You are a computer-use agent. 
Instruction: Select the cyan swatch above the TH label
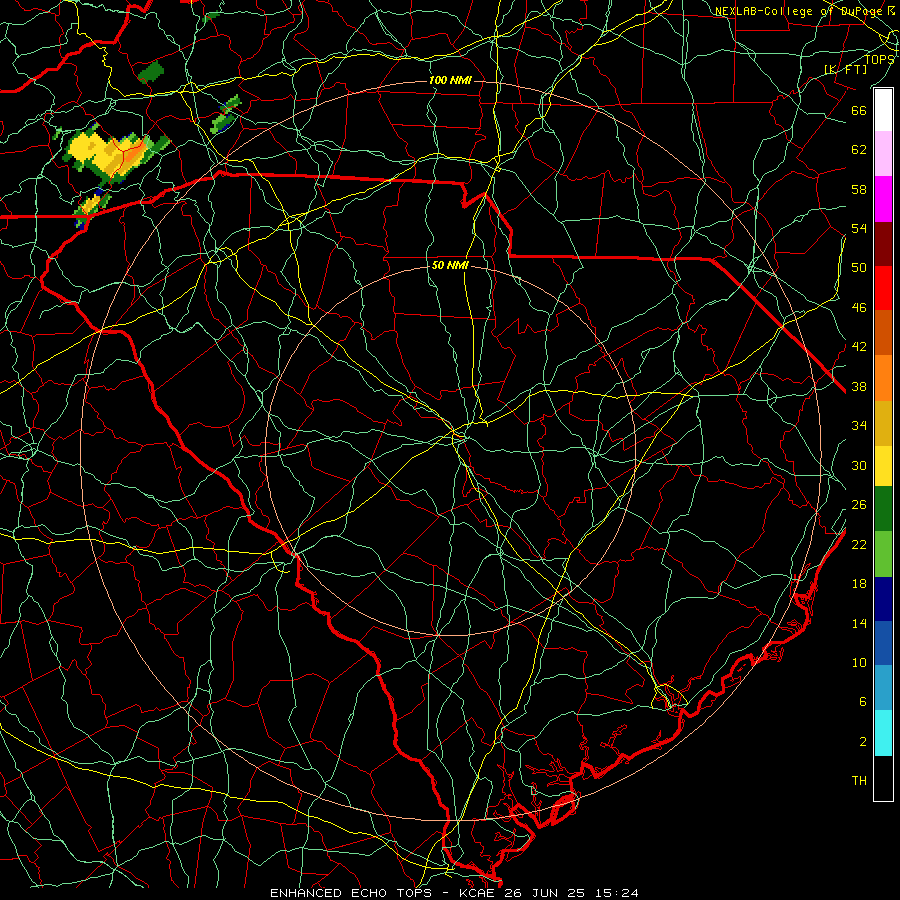(883, 733)
